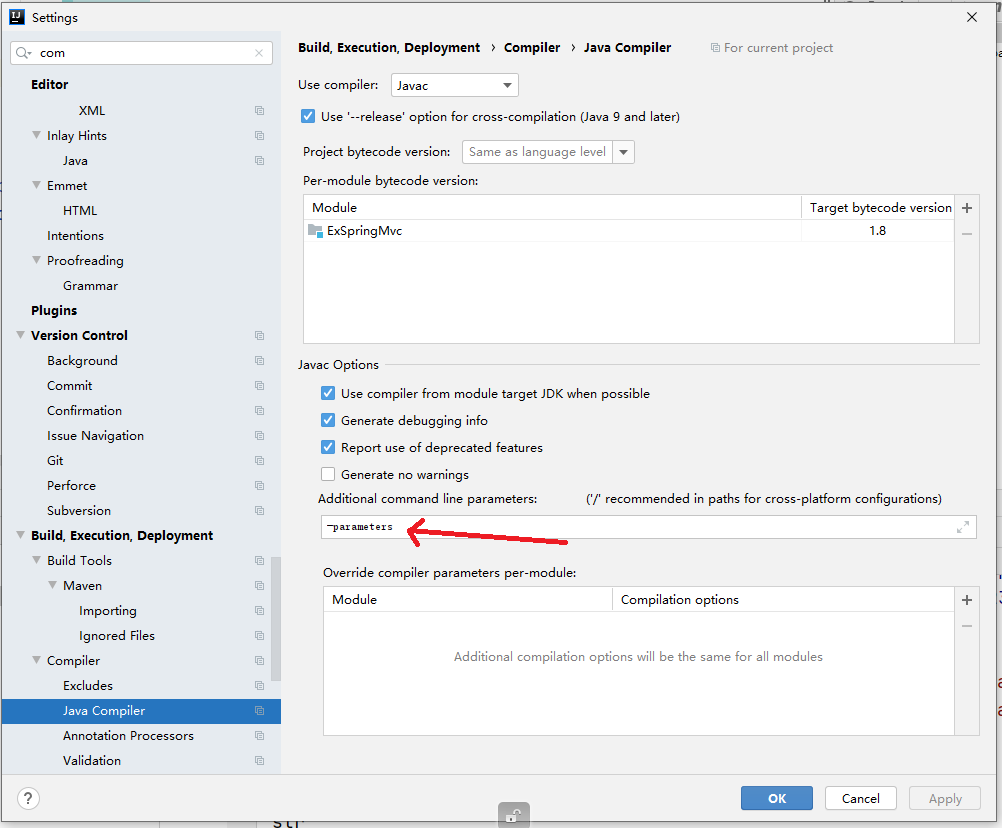Click the ExSpringMvc module folder icon

[315, 231]
